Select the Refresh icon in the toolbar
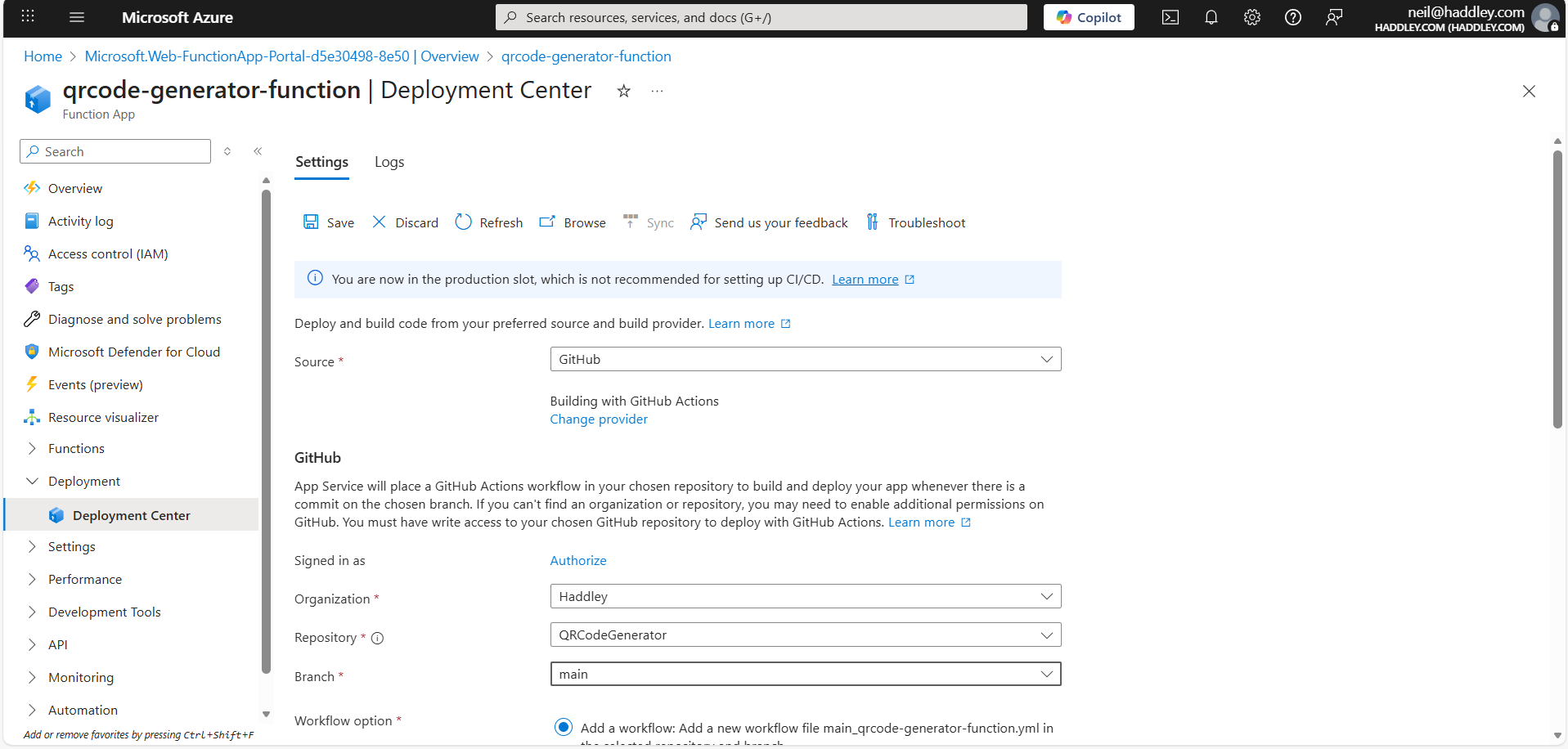 click(x=464, y=222)
